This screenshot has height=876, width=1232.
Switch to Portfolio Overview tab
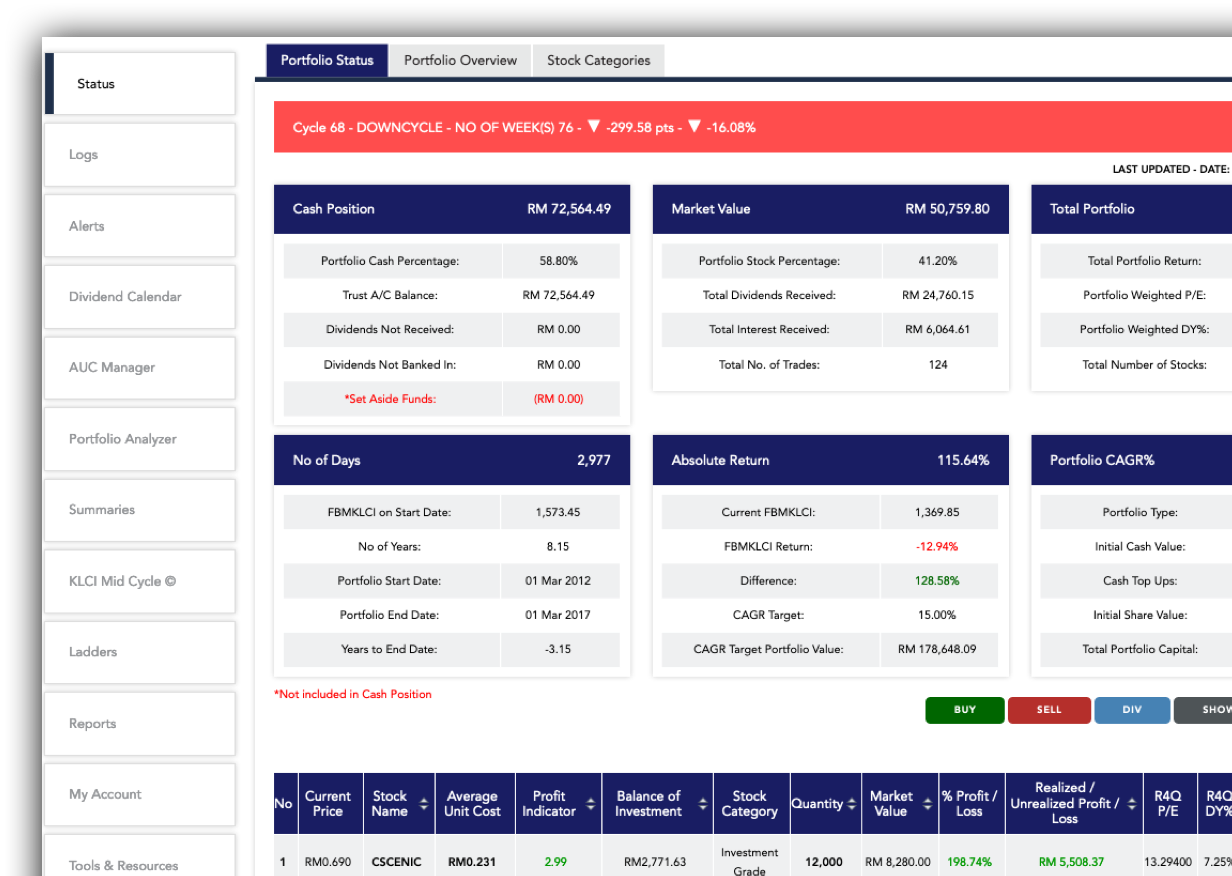pyautogui.click(x=460, y=60)
